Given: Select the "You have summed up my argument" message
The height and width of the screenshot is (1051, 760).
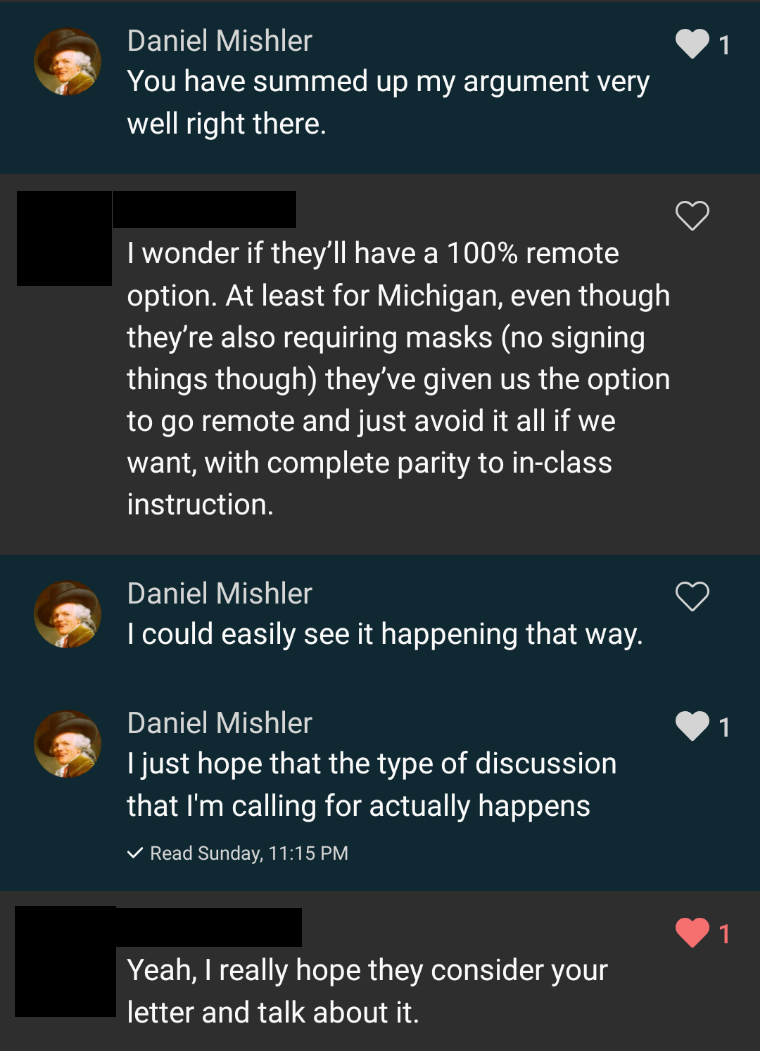Looking at the screenshot, I should click(x=388, y=103).
